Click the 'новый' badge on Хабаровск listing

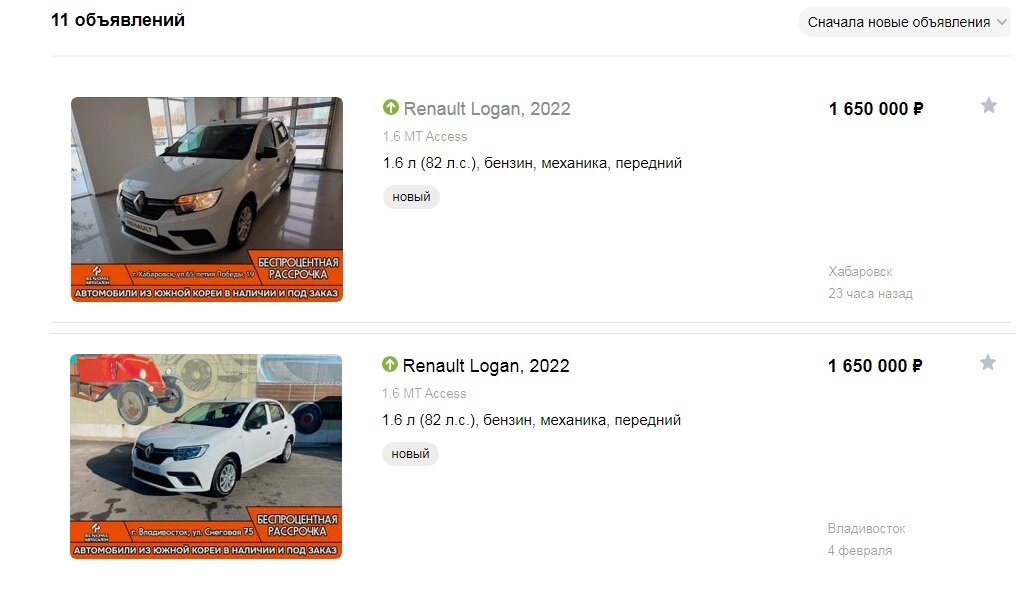coord(411,197)
